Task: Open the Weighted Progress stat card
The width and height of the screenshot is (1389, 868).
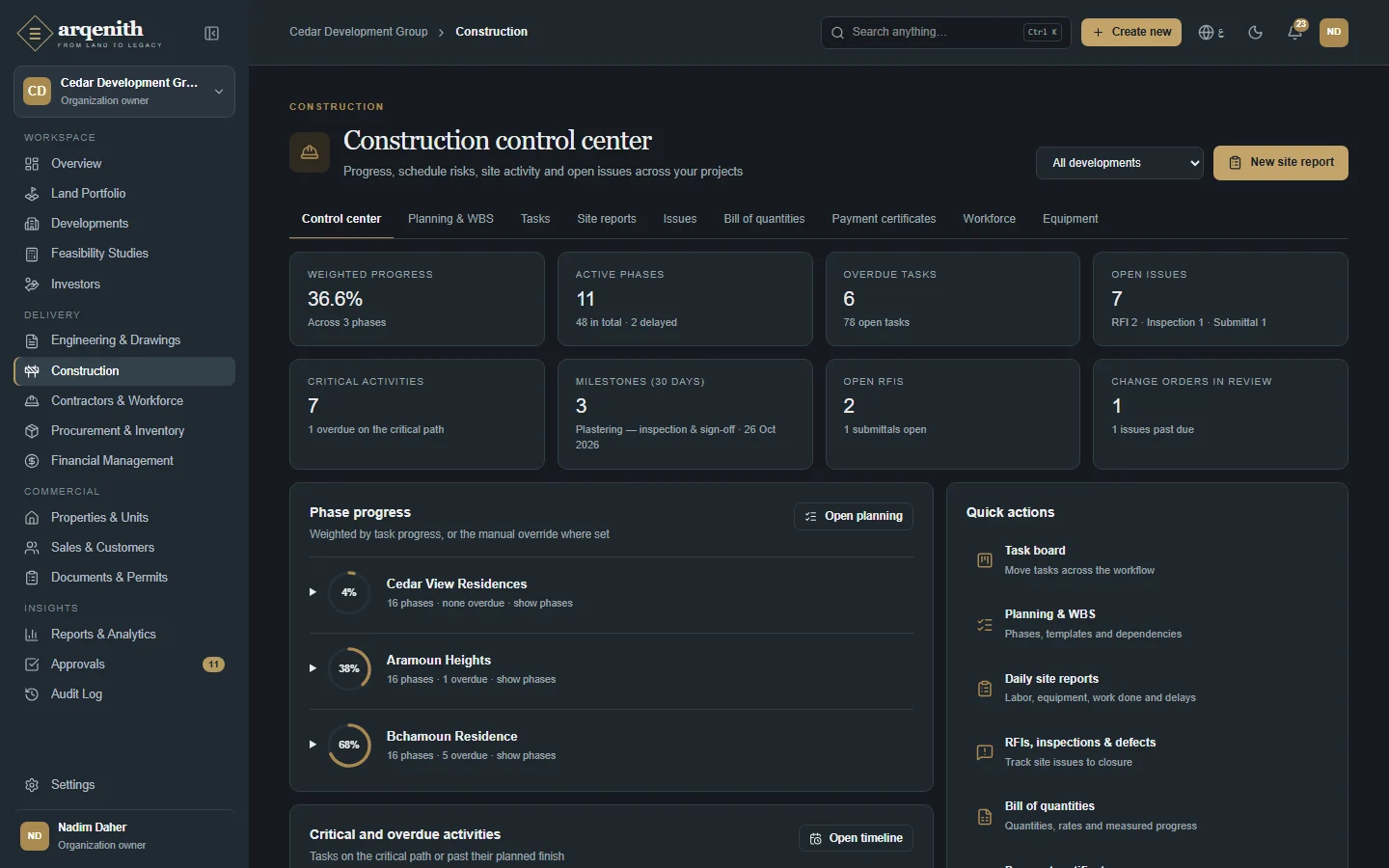Action: pyautogui.click(x=417, y=299)
